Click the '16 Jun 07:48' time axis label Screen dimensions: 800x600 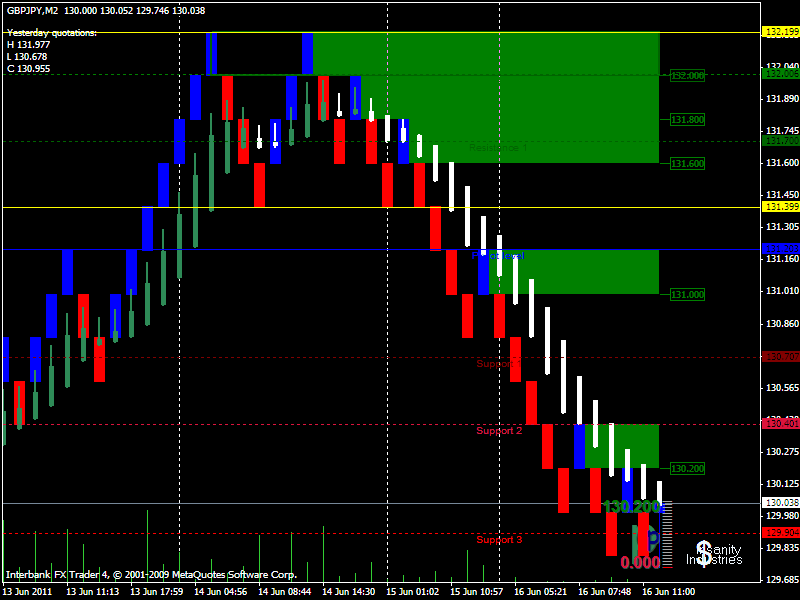605,592
